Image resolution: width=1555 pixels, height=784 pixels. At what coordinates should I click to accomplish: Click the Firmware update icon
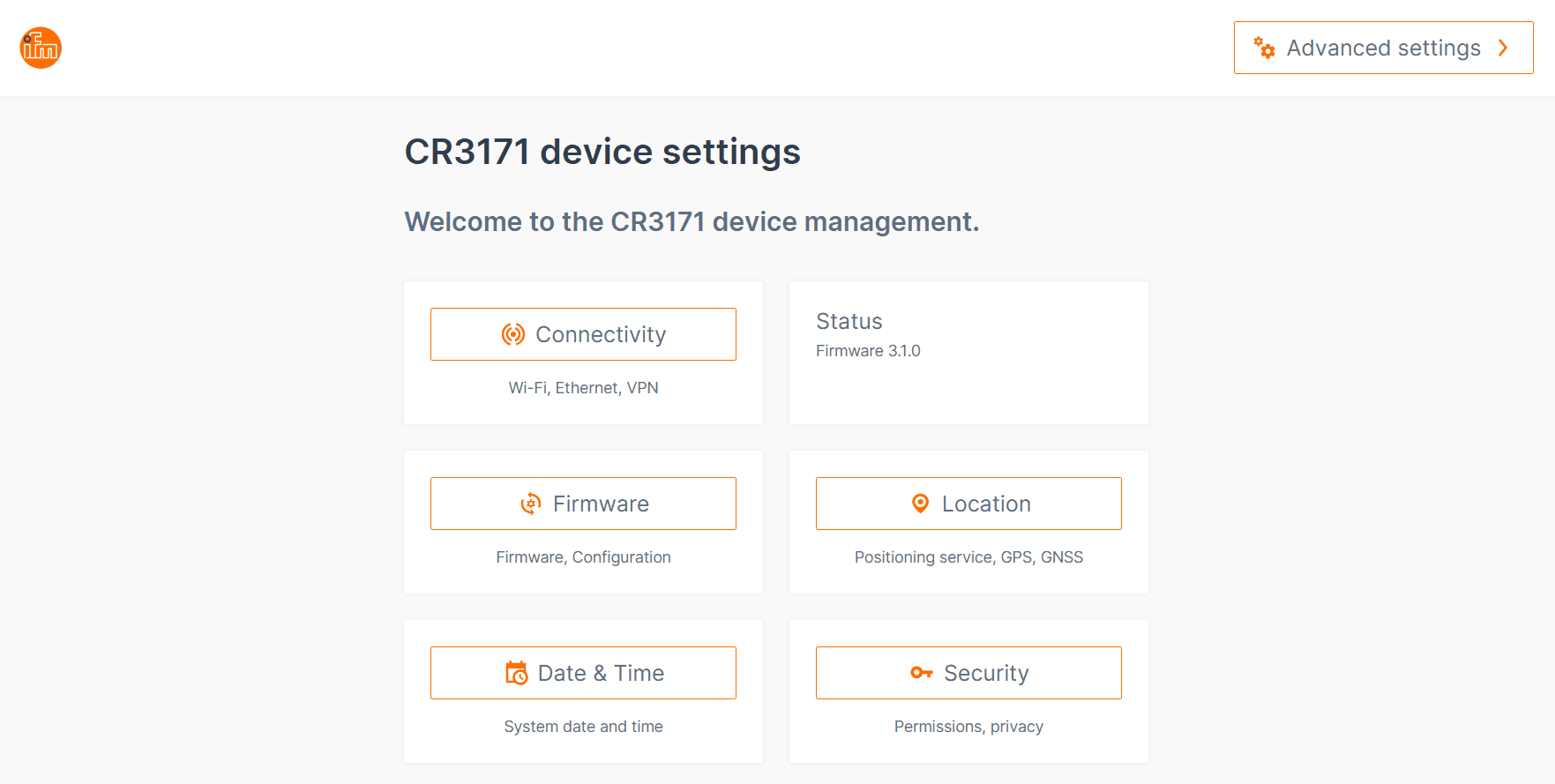coord(531,504)
